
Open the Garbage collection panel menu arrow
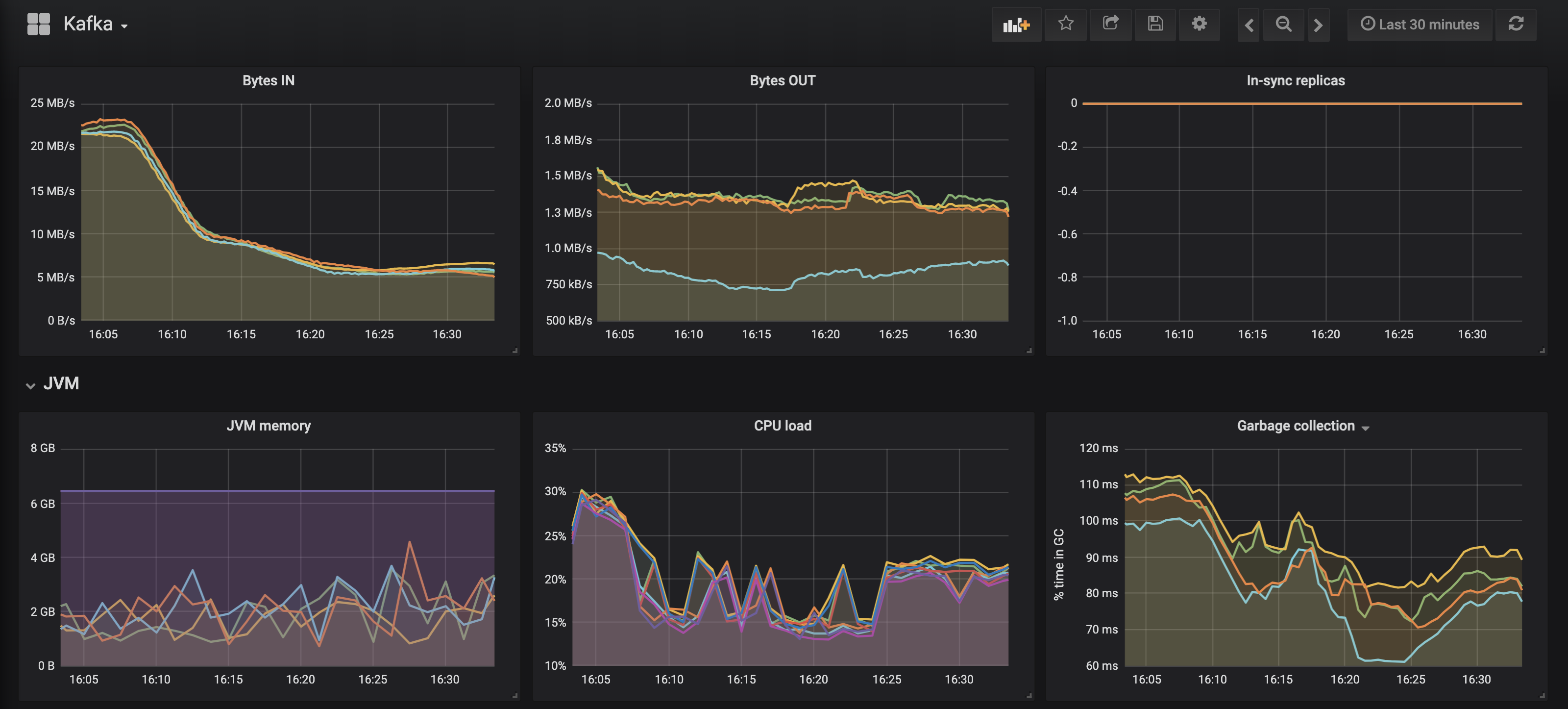1365,428
